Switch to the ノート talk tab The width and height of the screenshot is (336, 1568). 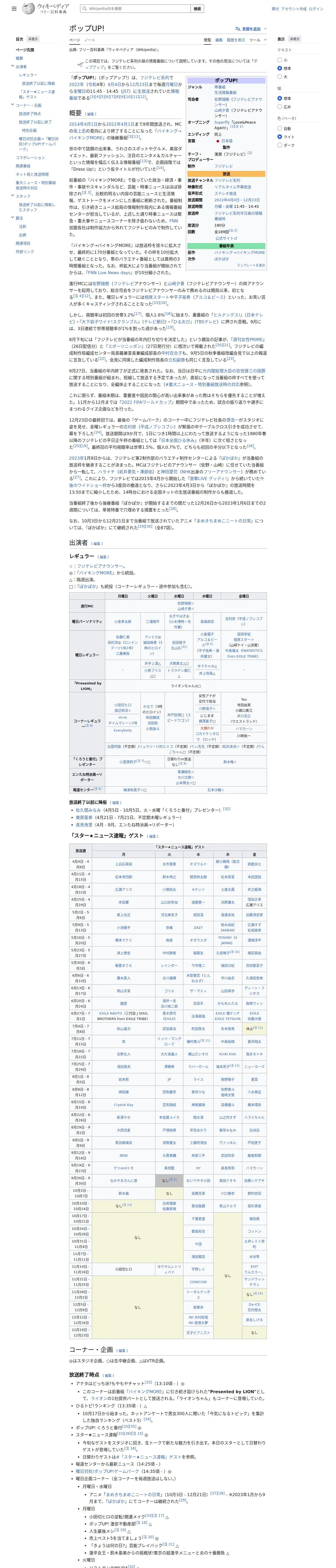[90, 40]
